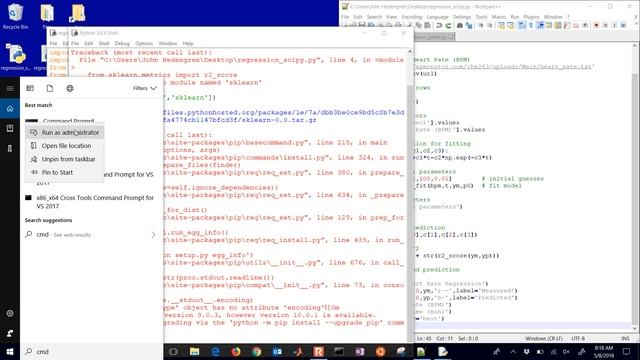The image size is (640, 360).
Task: Open Macro menu in Notepad++
Action: click(x=498, y=17)
